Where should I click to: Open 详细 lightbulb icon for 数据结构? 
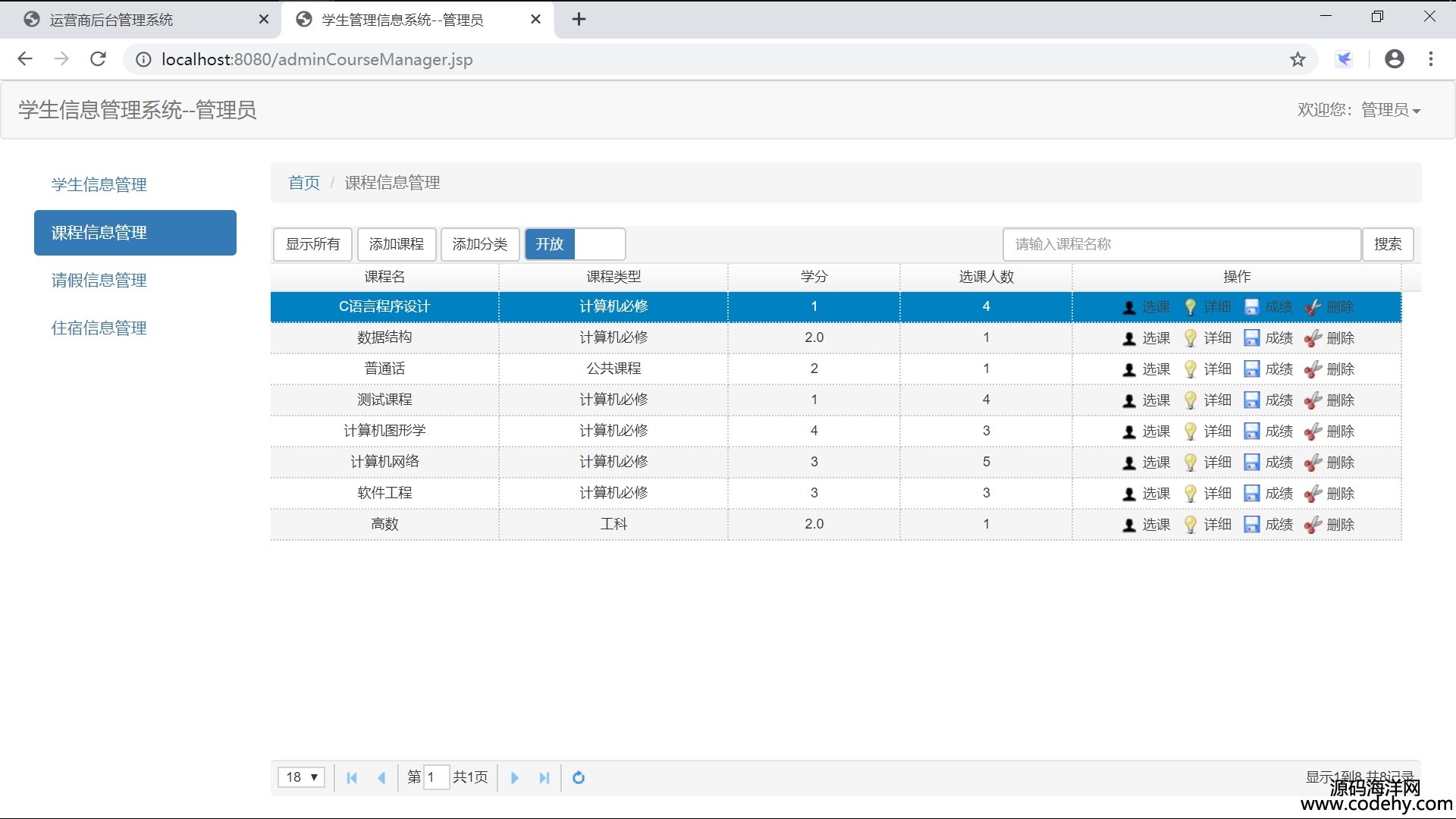click(1191, 338)
